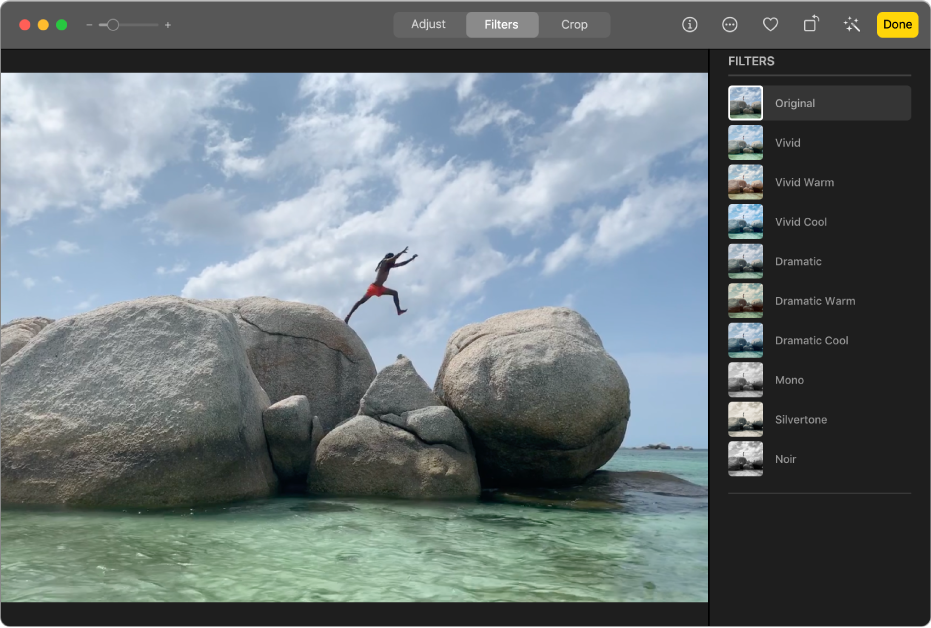Switch to the Crop tab
The image size is (931, 628).
(x=575, y=24)
